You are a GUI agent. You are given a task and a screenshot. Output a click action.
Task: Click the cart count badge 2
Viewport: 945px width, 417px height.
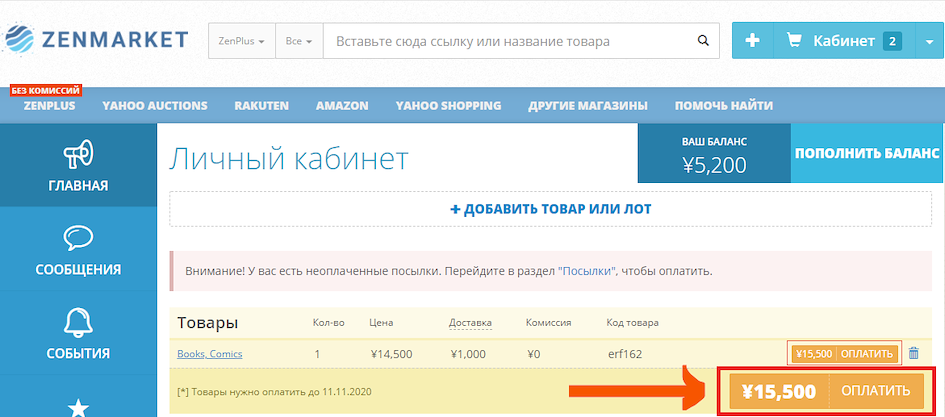[892, 41]
